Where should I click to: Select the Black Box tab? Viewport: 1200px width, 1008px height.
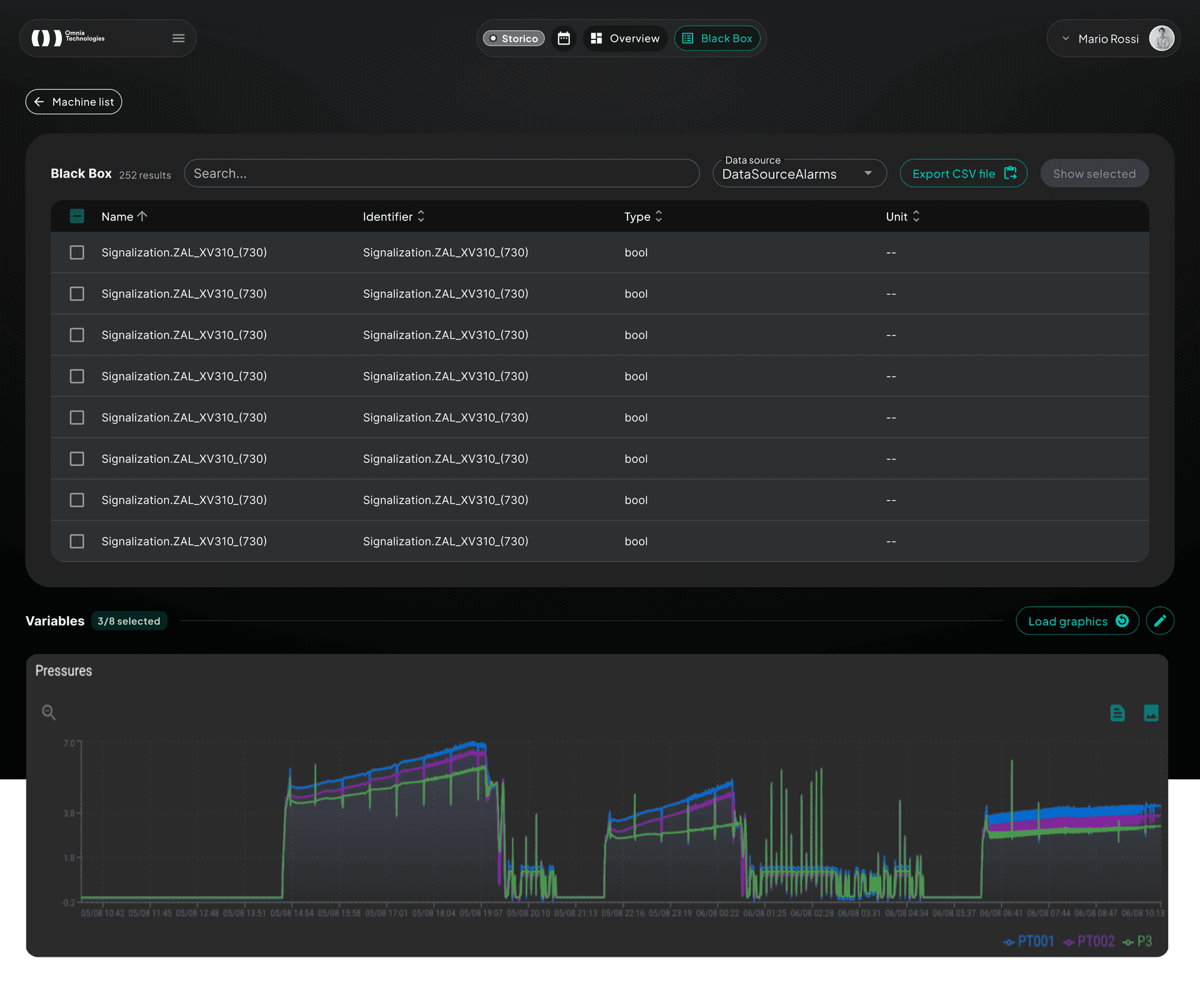point(717,38)
